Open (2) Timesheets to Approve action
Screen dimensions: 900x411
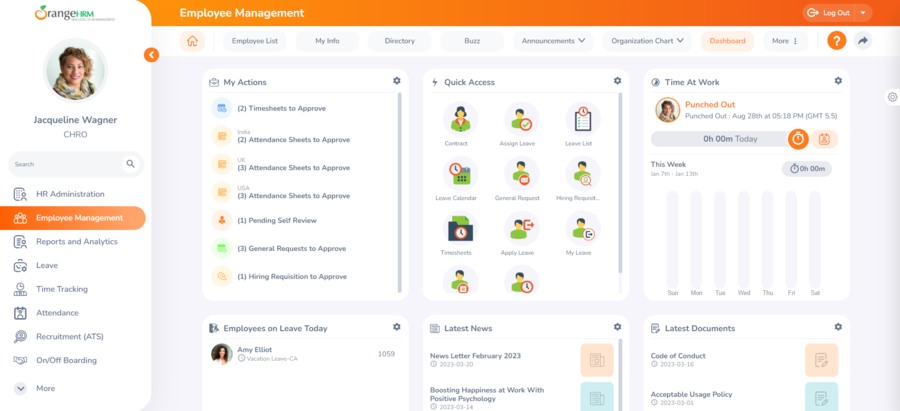click(x=281, y=108)
